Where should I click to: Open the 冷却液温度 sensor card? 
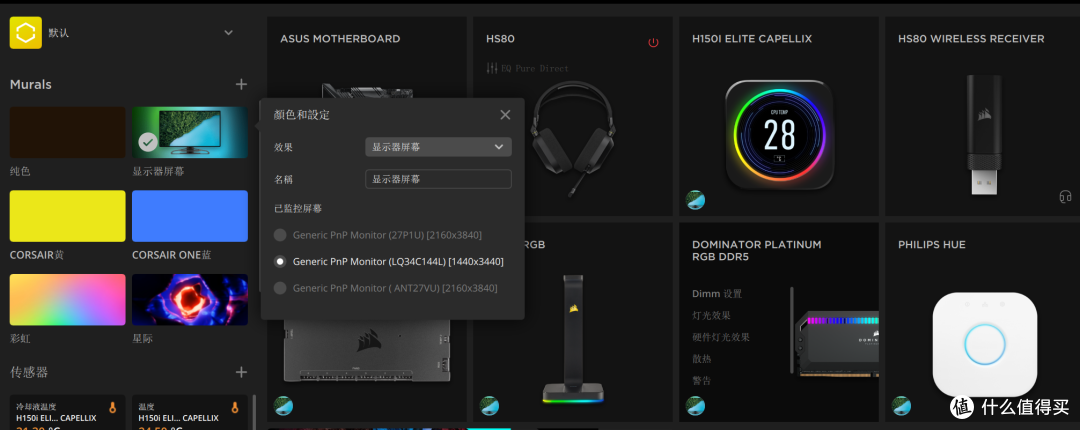(68, 412)
